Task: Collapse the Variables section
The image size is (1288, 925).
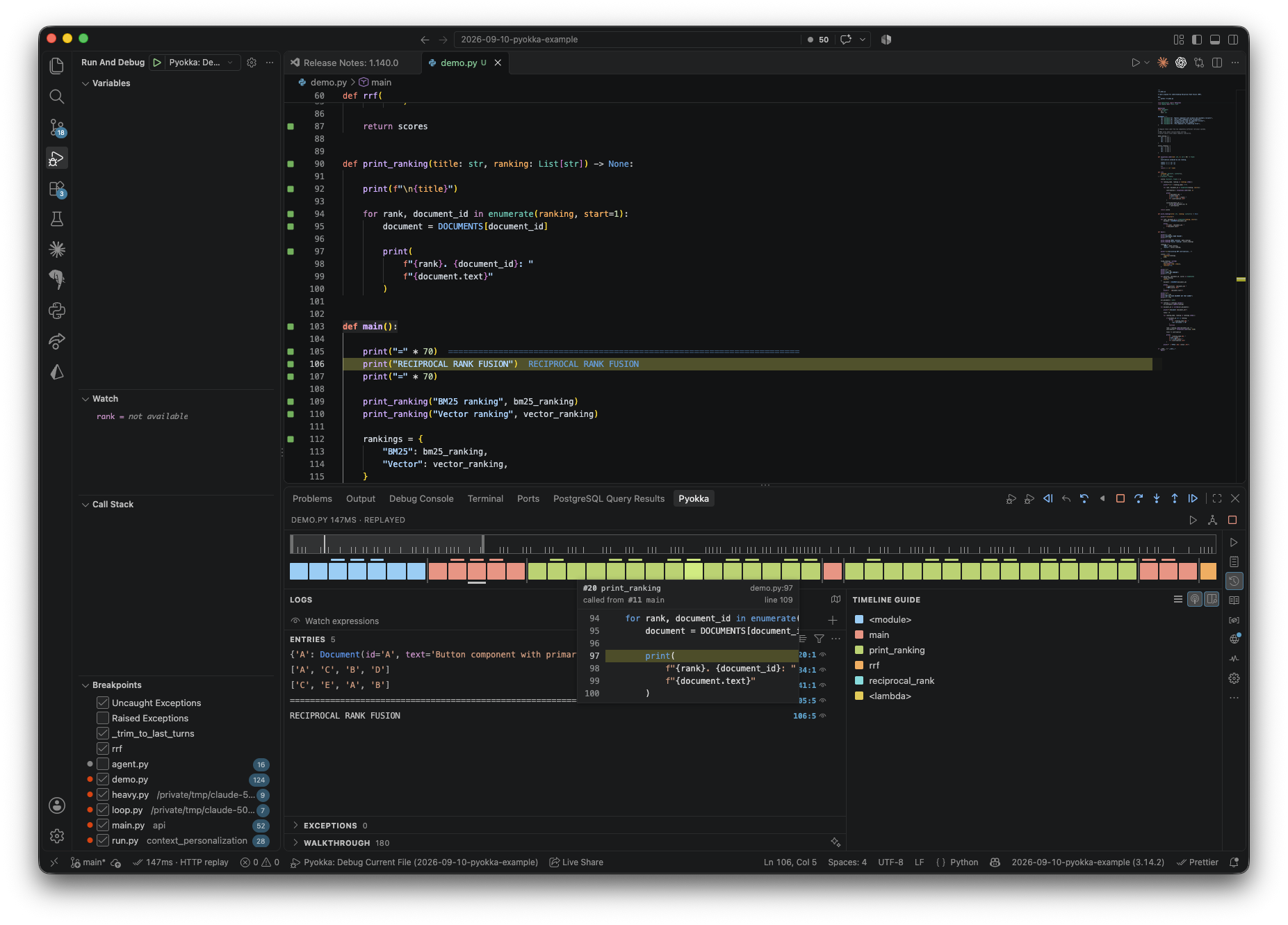Action: click(106, 83)
